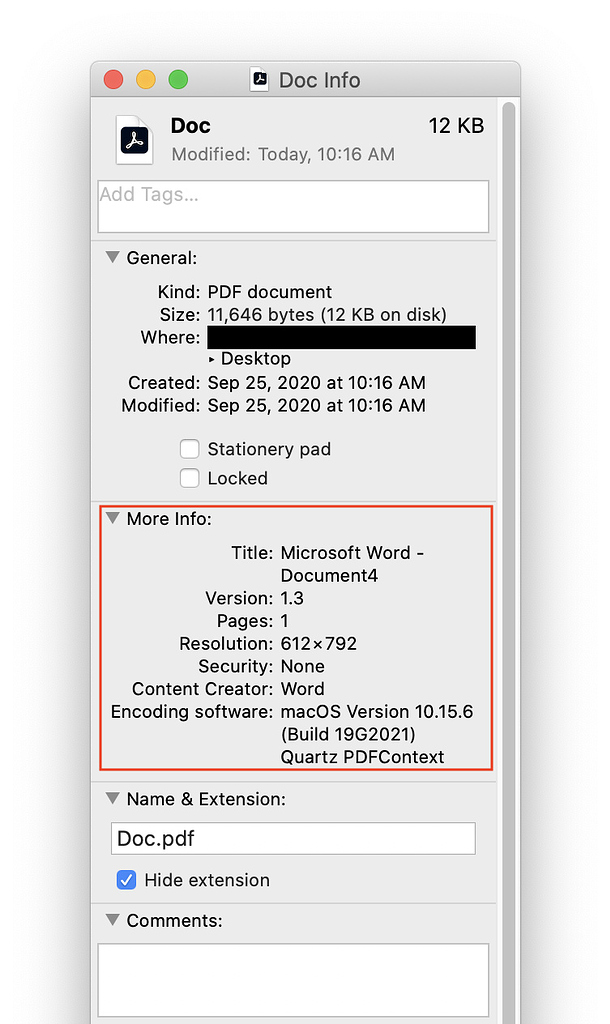Screen dimensions: 610x1024
Task: Minimize the Doc Info window with the yellow button
Action: pyautogui.click(x=146, y=80)
